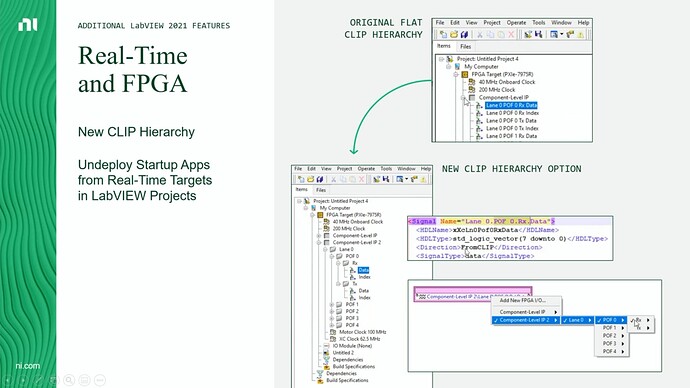Select POF 2 in the context submenu

(610, 336)
